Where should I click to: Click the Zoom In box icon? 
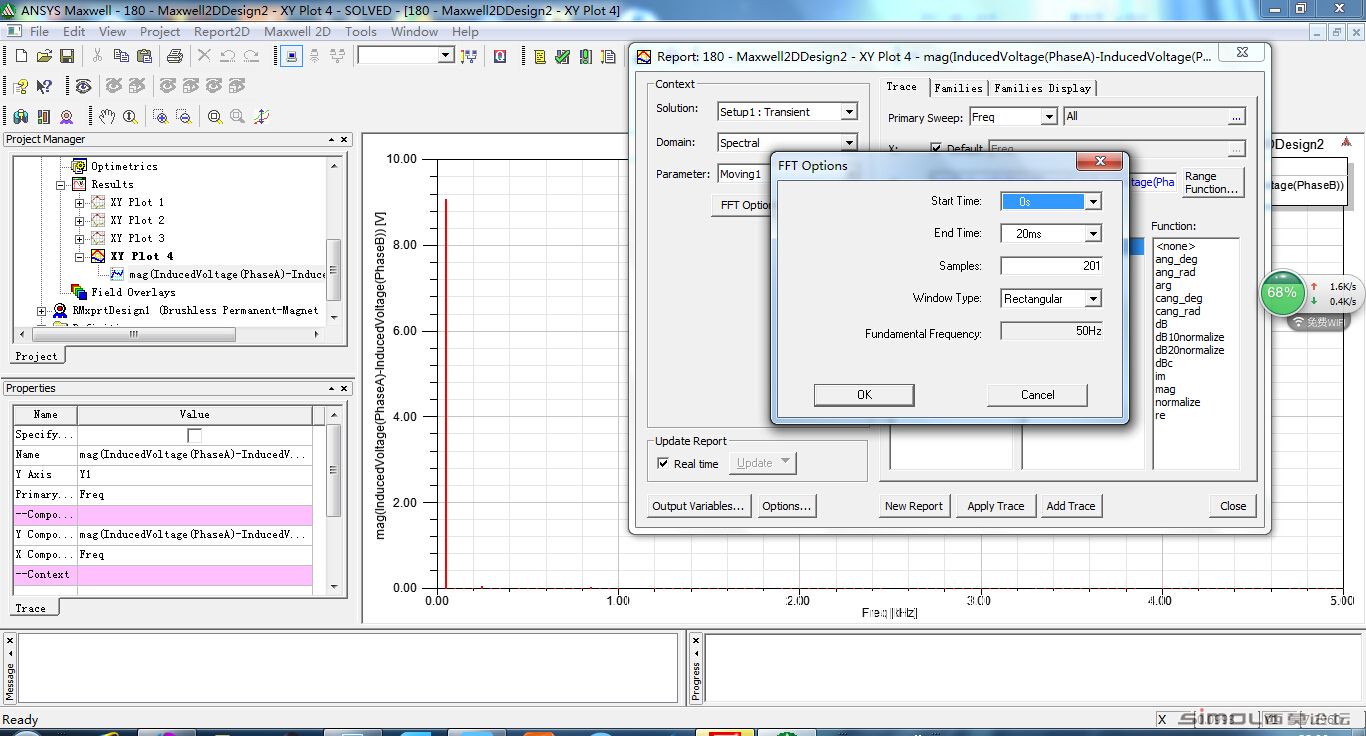coord(160,117)
